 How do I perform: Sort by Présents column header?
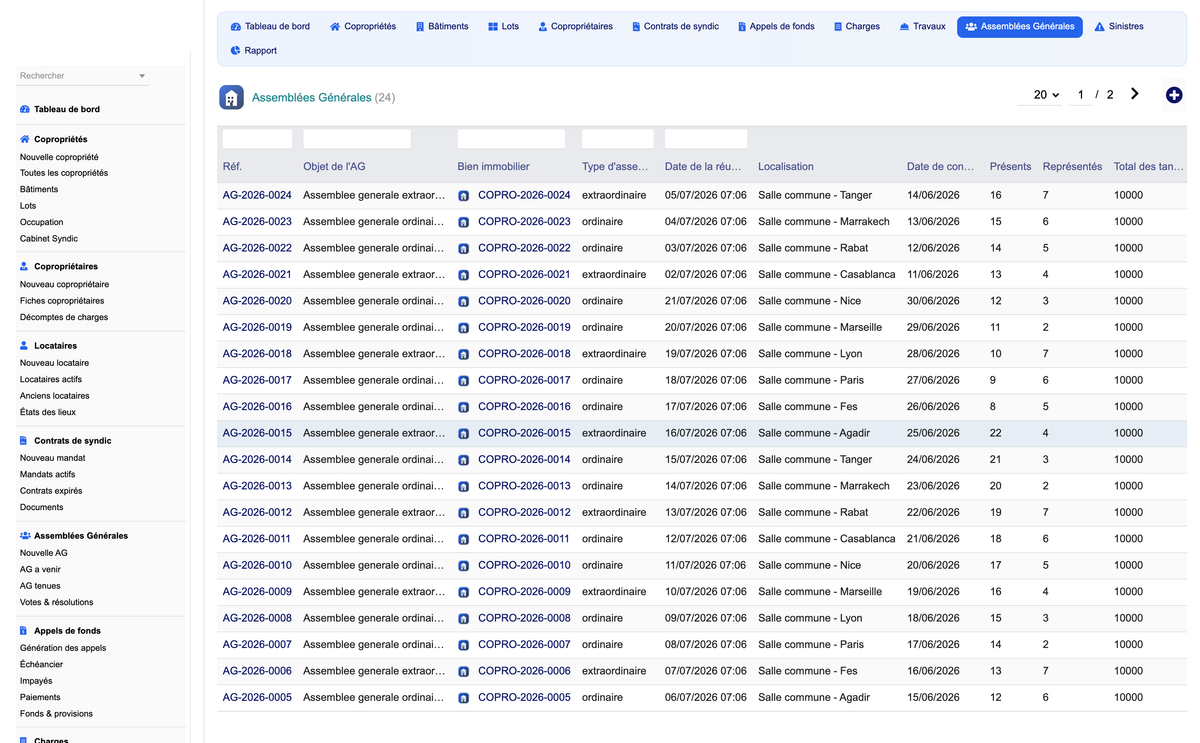click(x=1010, y=167)
